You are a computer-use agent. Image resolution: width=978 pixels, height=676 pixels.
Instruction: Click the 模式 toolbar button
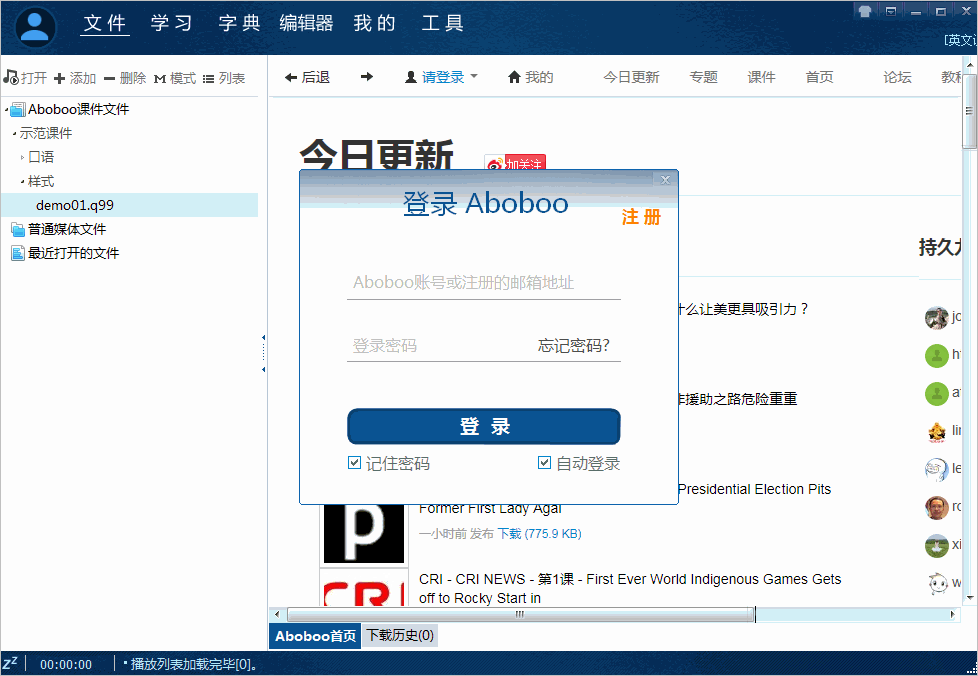click(175, 79)
